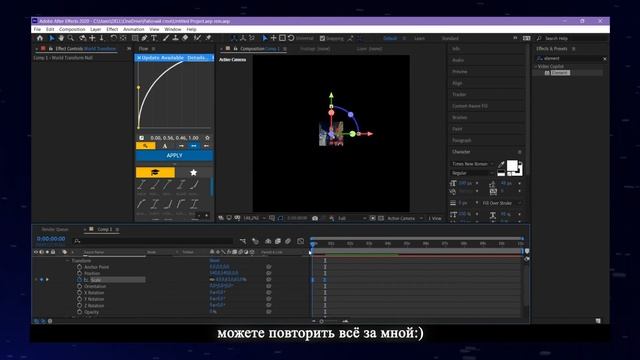Click the star icon beside Flow curve values
The width and height of the screenshot is (640, 360).
[207, 138]
